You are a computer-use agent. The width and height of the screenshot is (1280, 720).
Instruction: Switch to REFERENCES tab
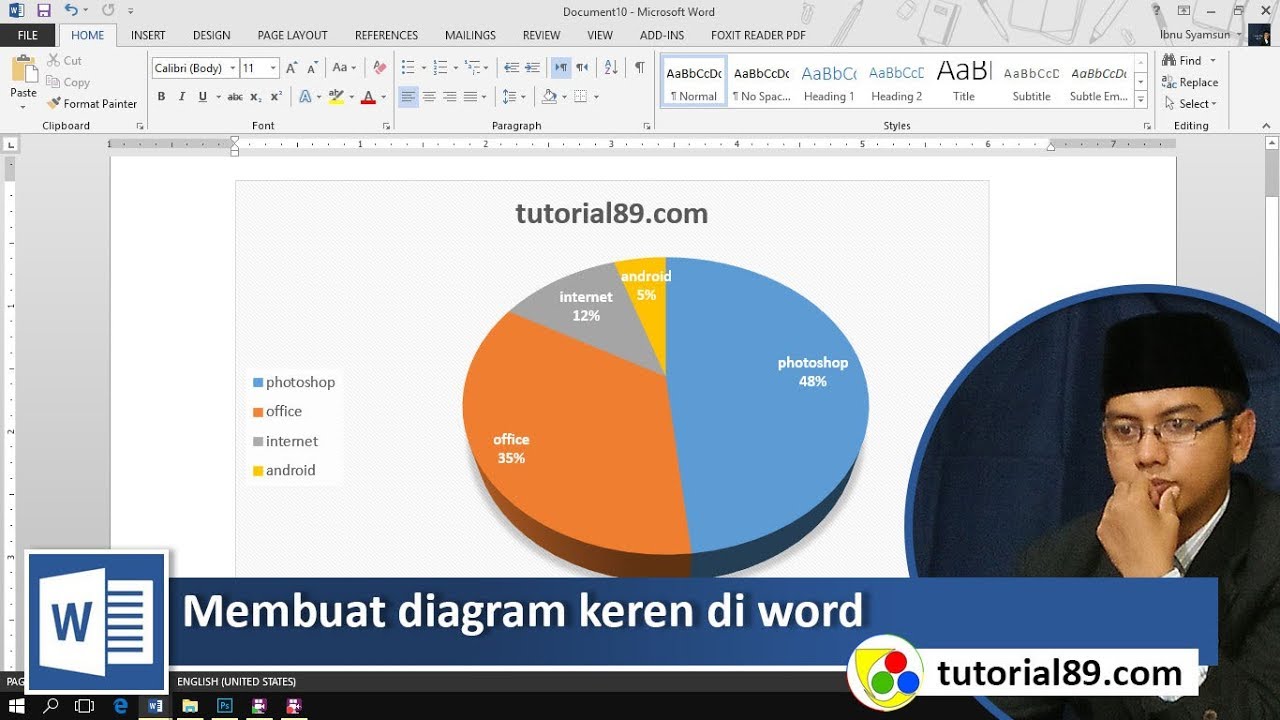coord(387,35)
